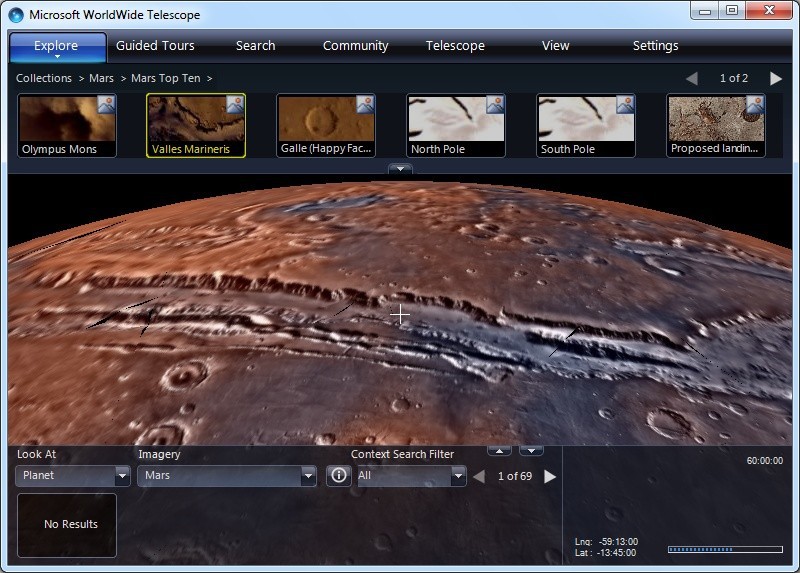Open the Guided Tours tab
The image size is (800, 573).
(155, 45)
